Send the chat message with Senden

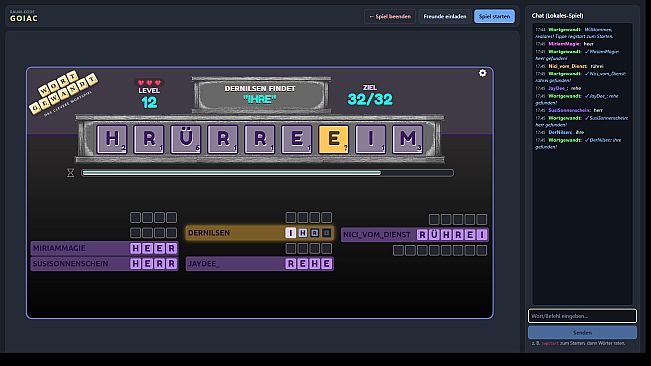point(582,332)
